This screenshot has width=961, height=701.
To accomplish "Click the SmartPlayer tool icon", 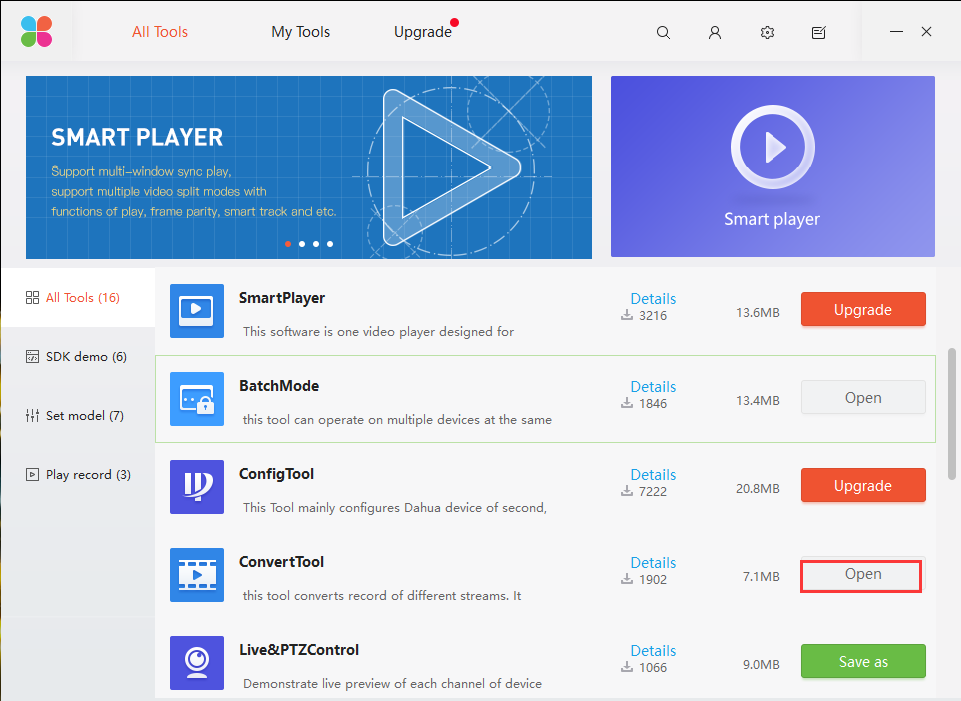I will click(x=197, y=311).
